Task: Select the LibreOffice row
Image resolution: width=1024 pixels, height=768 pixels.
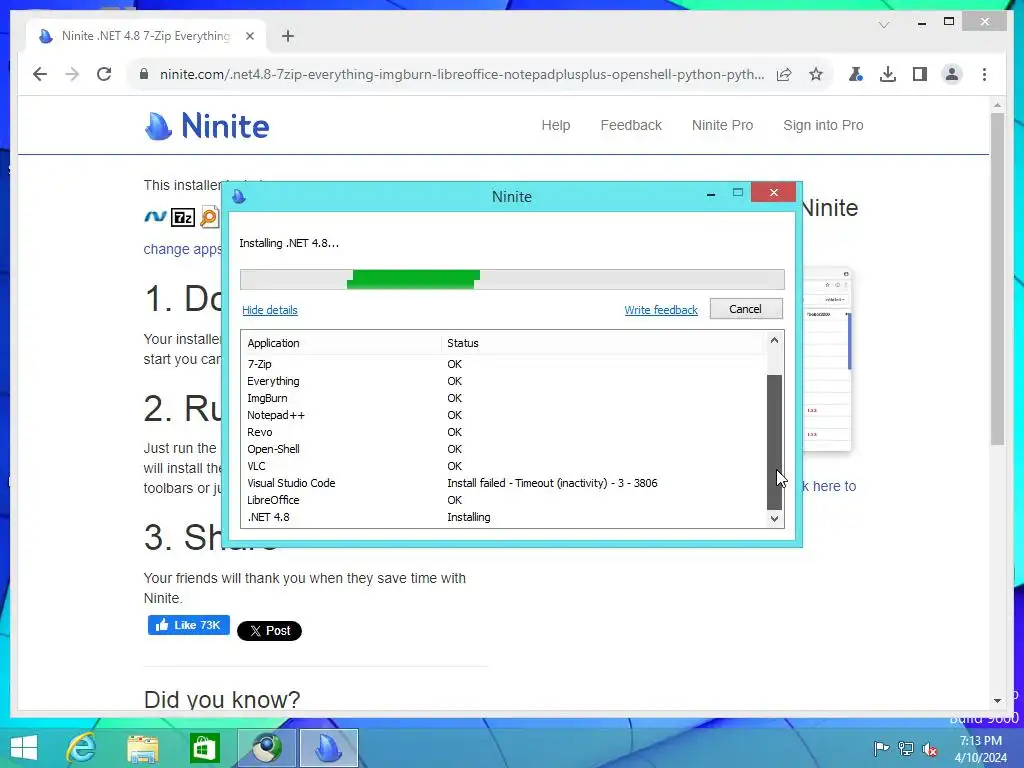Action: (504, 500)
